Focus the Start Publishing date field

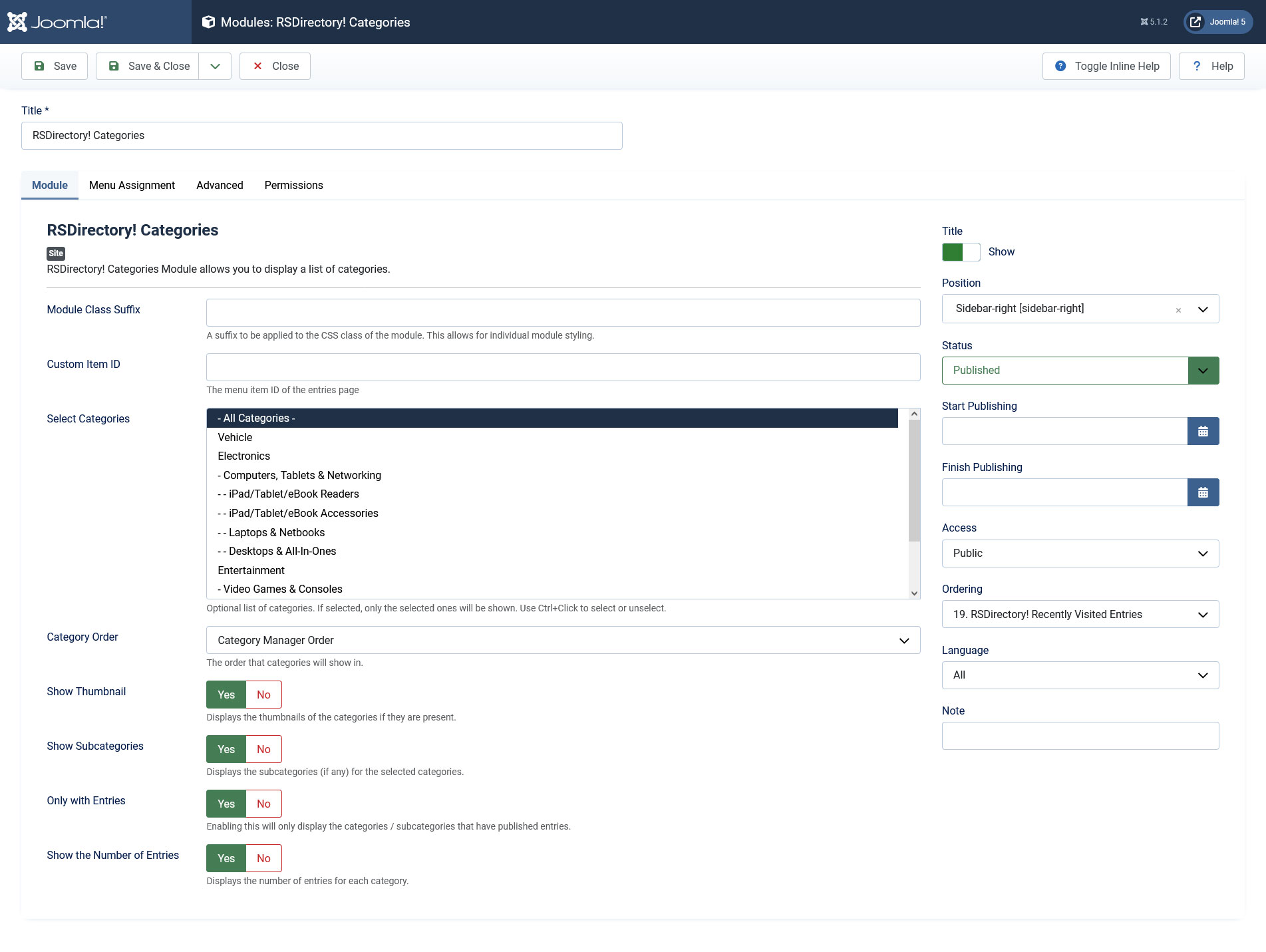coord(1064,431)
